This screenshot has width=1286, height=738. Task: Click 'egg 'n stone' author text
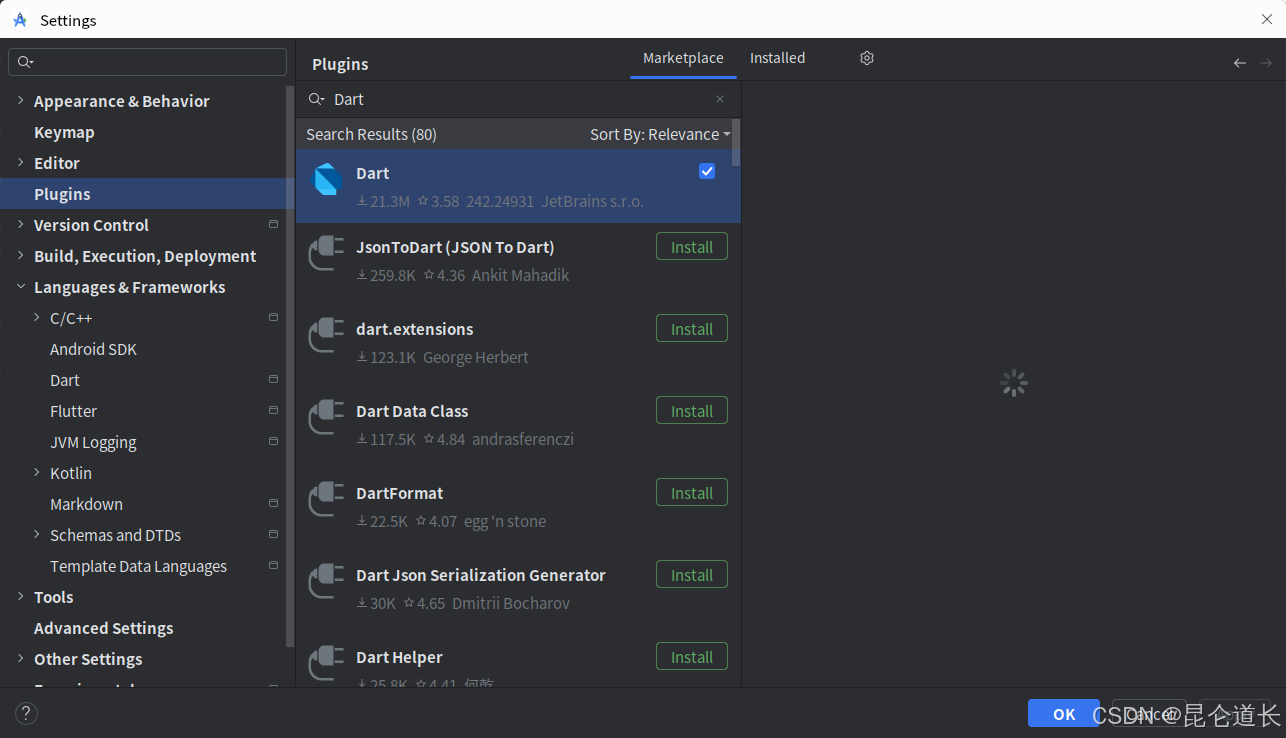coord(505,521)
